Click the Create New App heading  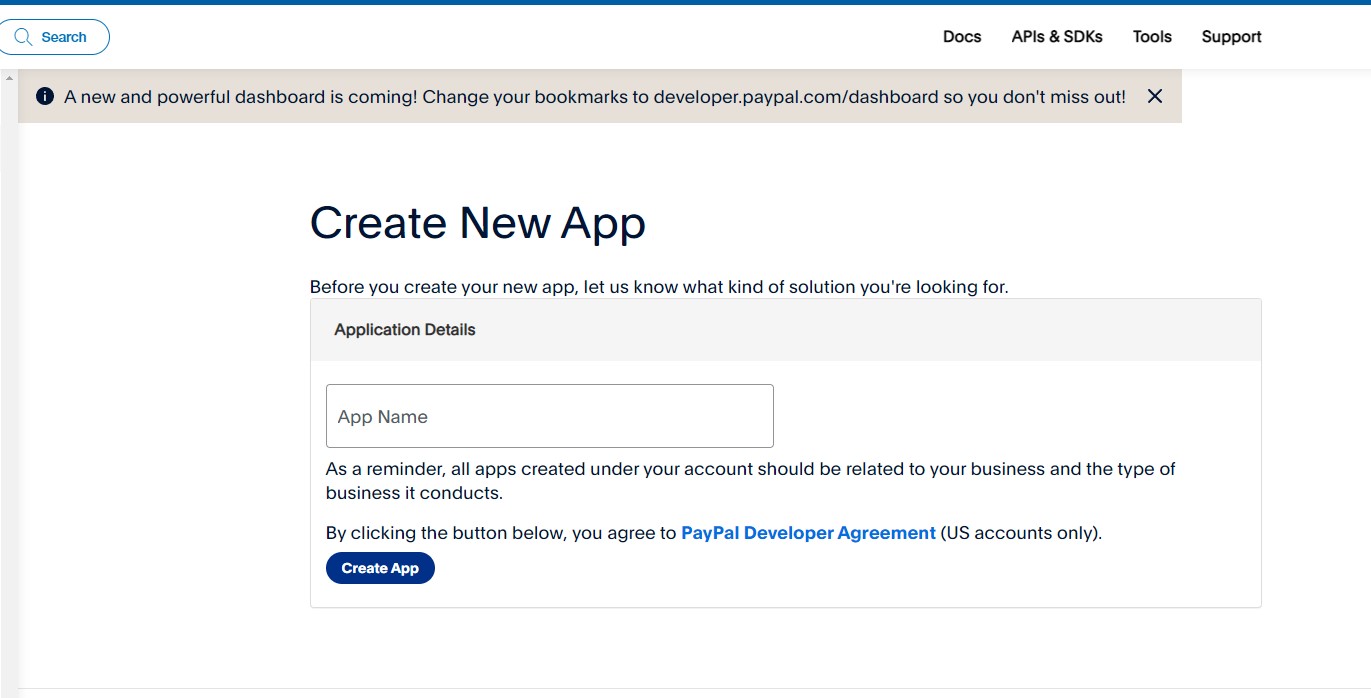(x=478, y=223)
